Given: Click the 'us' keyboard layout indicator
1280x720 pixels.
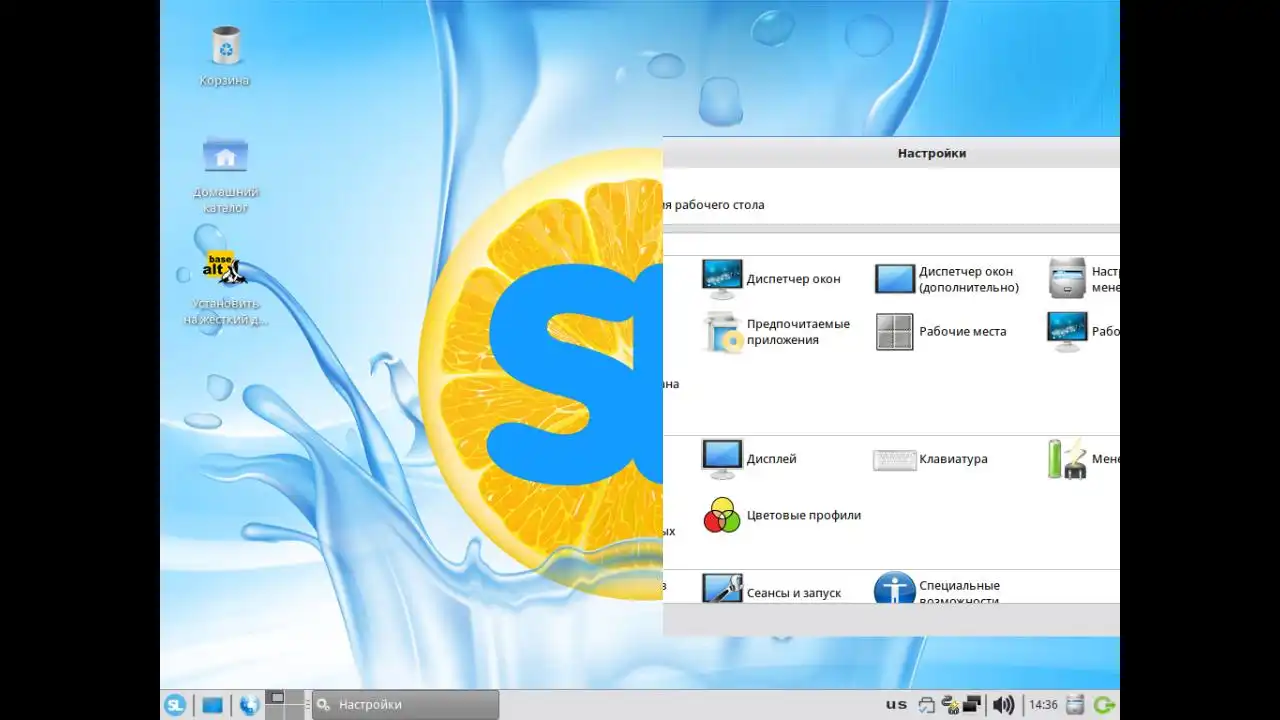Looking at the screenshot, I should (896, 704).
